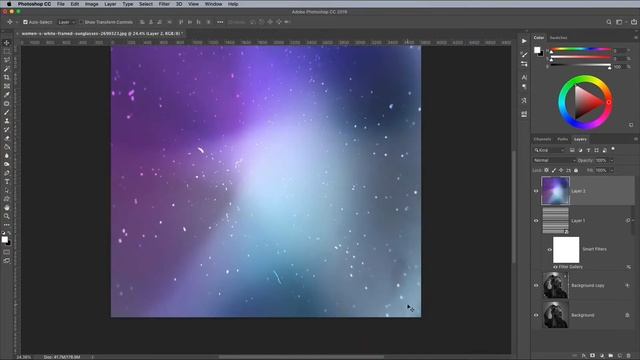640x360 pixels.
Task: Select the Brush tool
Action: 7,112
